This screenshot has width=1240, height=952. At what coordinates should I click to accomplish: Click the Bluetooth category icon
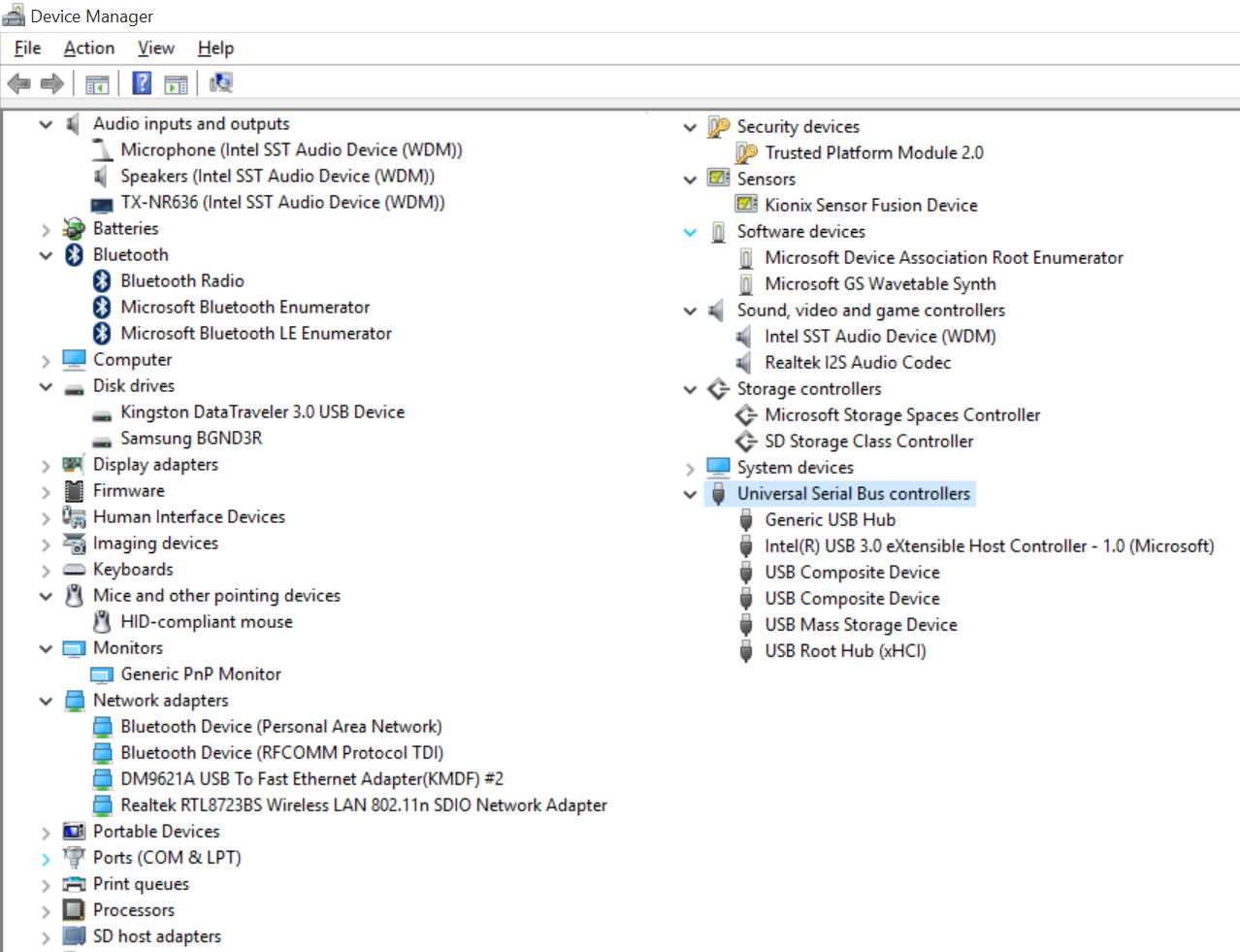tap(75, 254)
